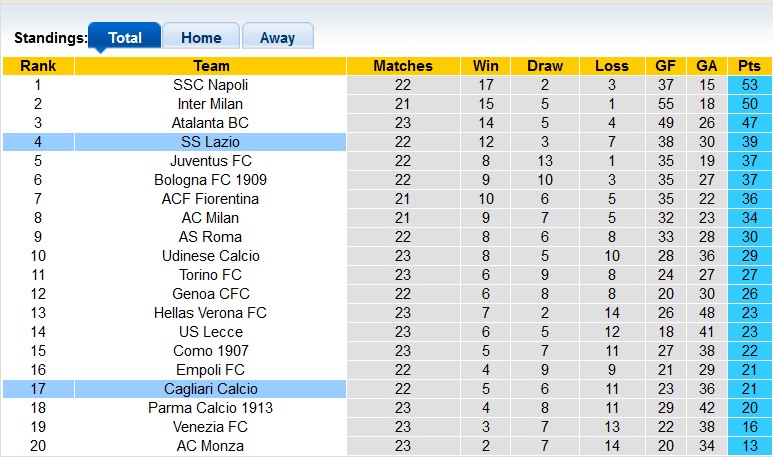773x457 pixels.
Task: Click ACF Fiorentina in standings
Action: 210,199
